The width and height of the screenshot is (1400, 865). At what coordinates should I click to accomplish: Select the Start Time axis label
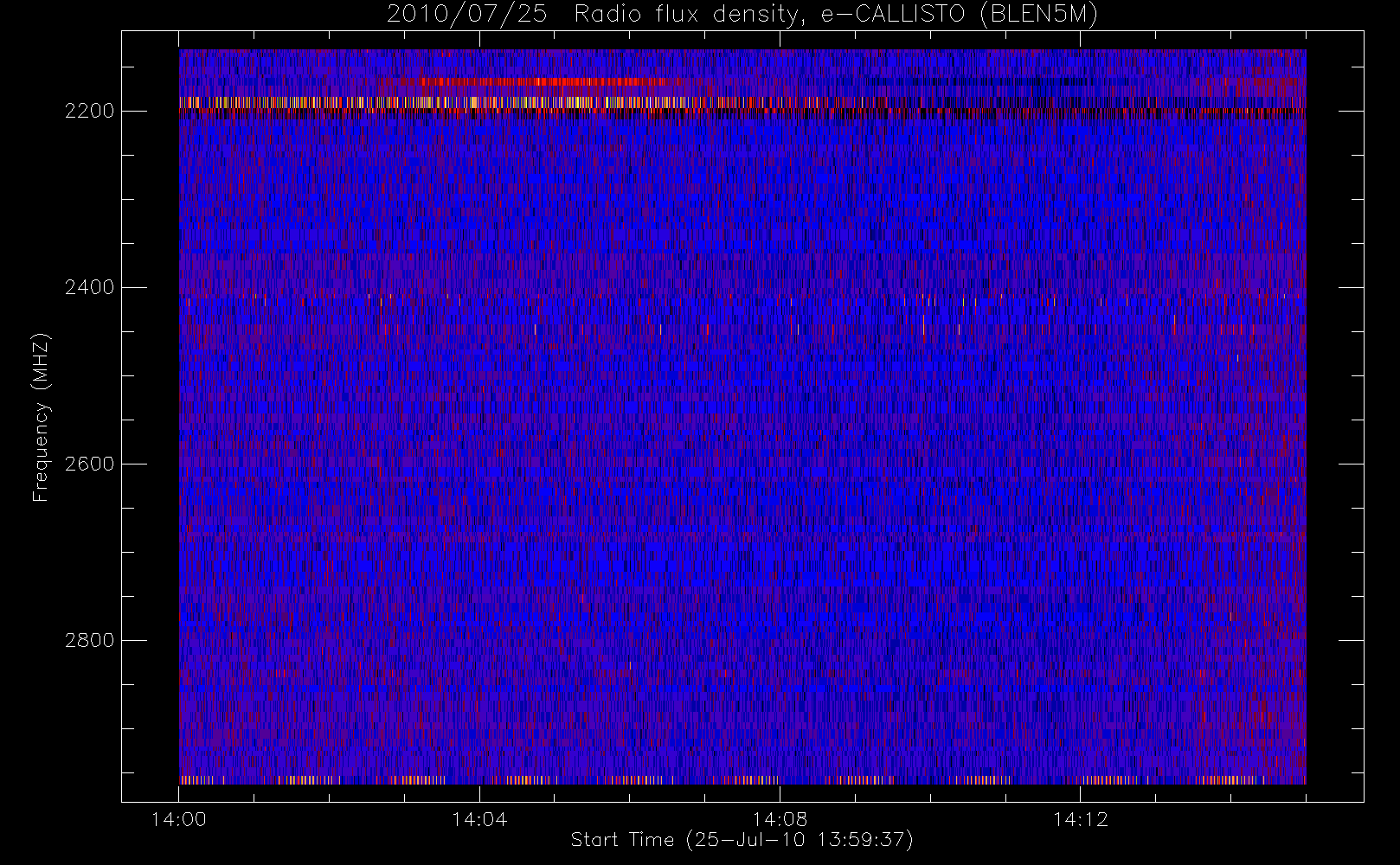pyautogui.click(x=742, y=840)
